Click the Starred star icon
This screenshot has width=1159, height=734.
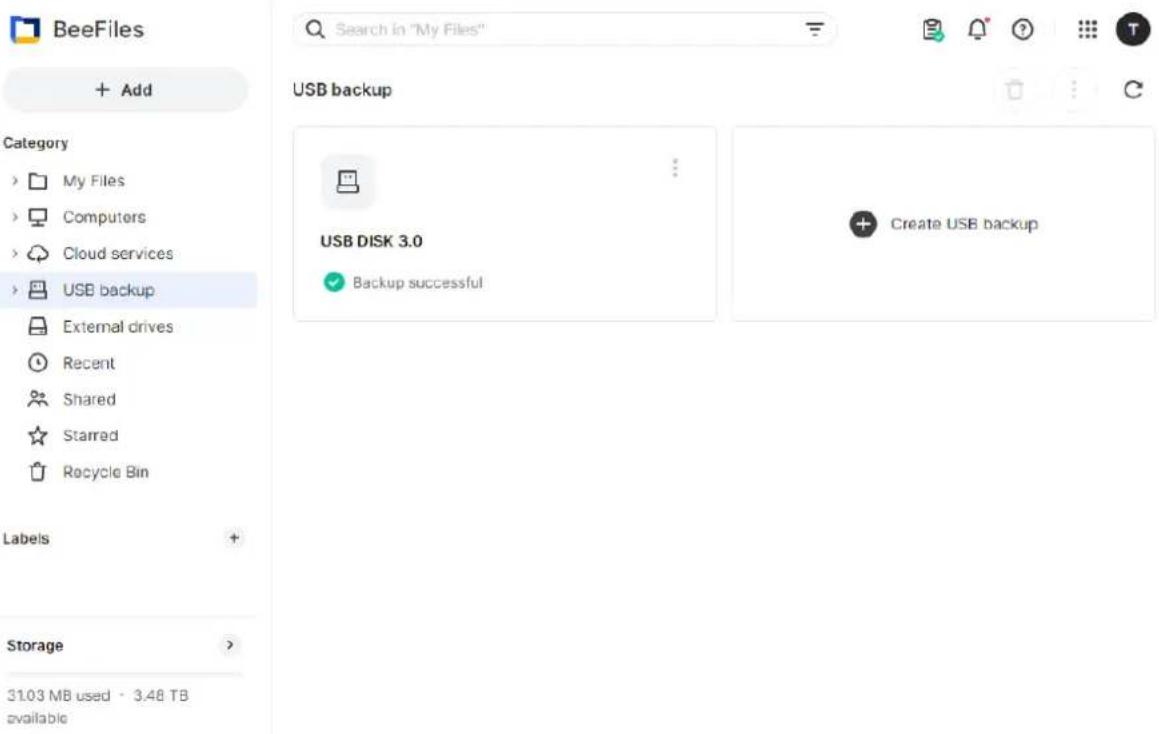[x=38, y=435]
